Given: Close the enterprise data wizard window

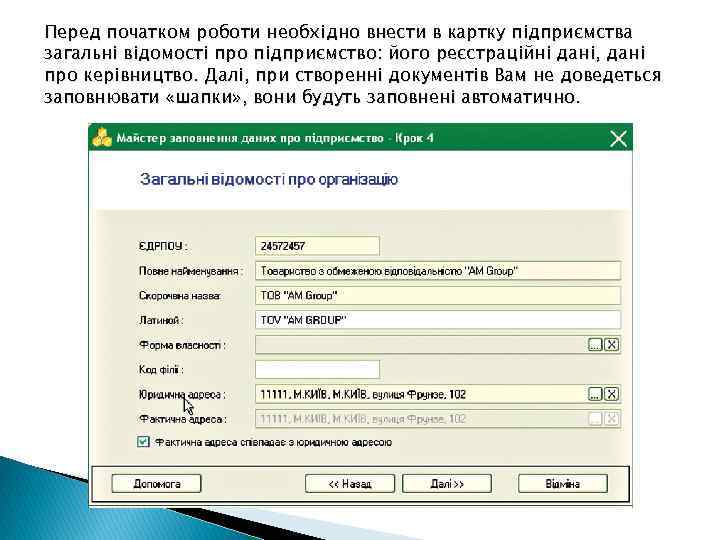Looking at the screenshot, I should [x=618, y=138].
